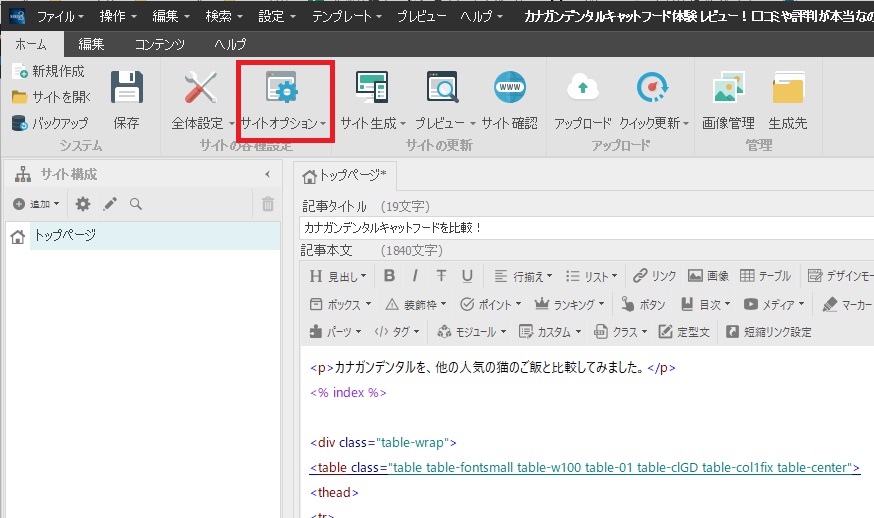The height and width of the screenshot is (518, 874).
Task: Apply underline with the U button
Action: (467, 275)
